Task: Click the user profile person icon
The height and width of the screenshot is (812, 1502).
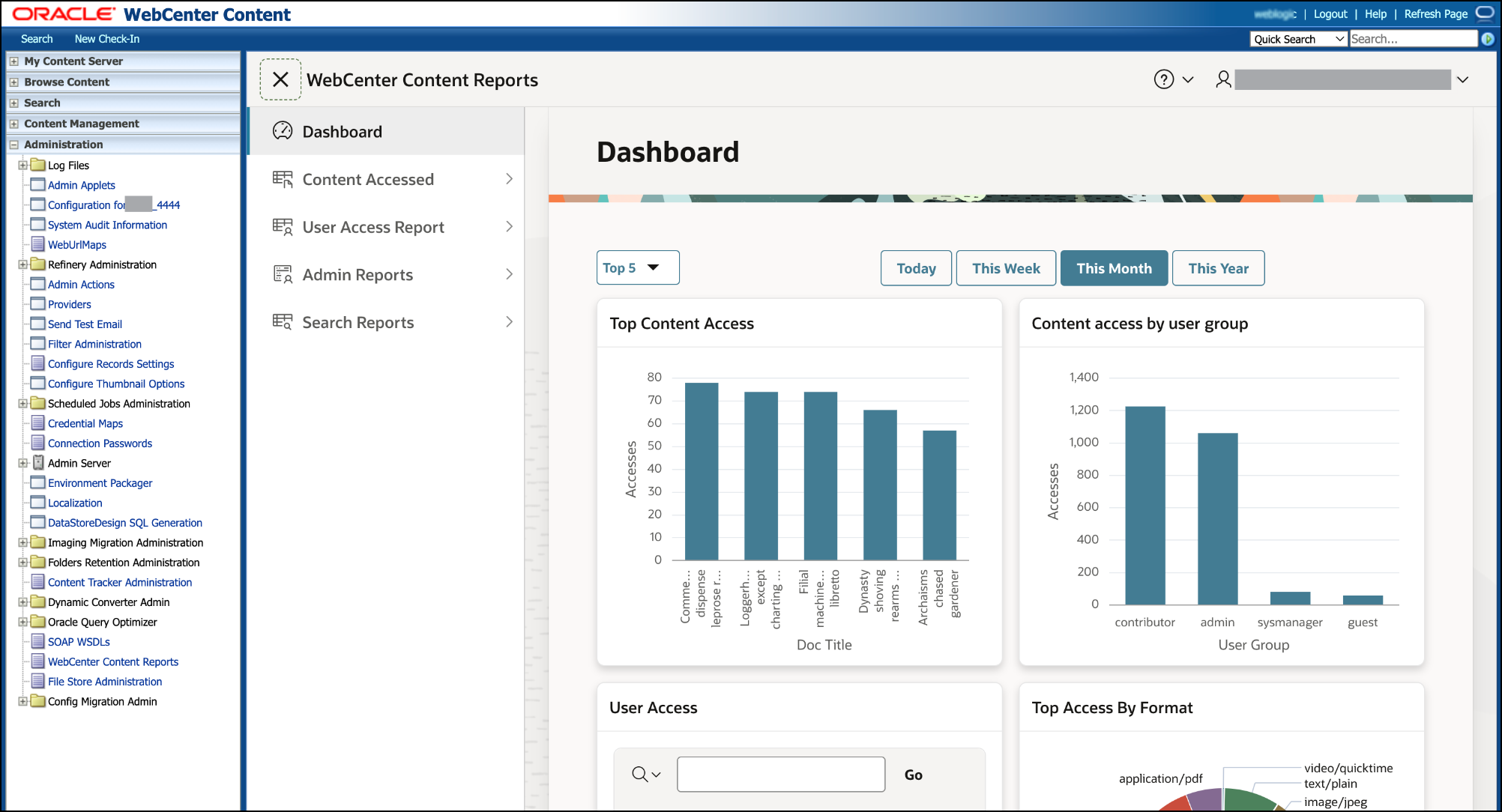Action: coord(1223,79)
